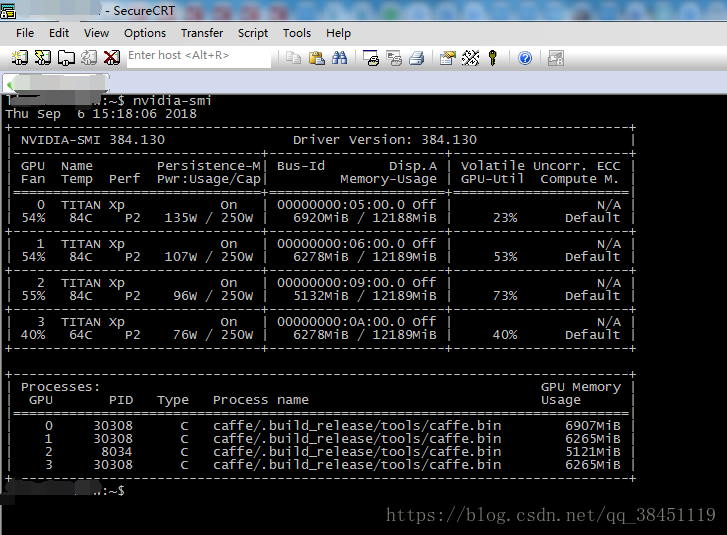This screenshot has width=727, height=535.
Task: Click the 76W / 250W power value
Action: 213,335
